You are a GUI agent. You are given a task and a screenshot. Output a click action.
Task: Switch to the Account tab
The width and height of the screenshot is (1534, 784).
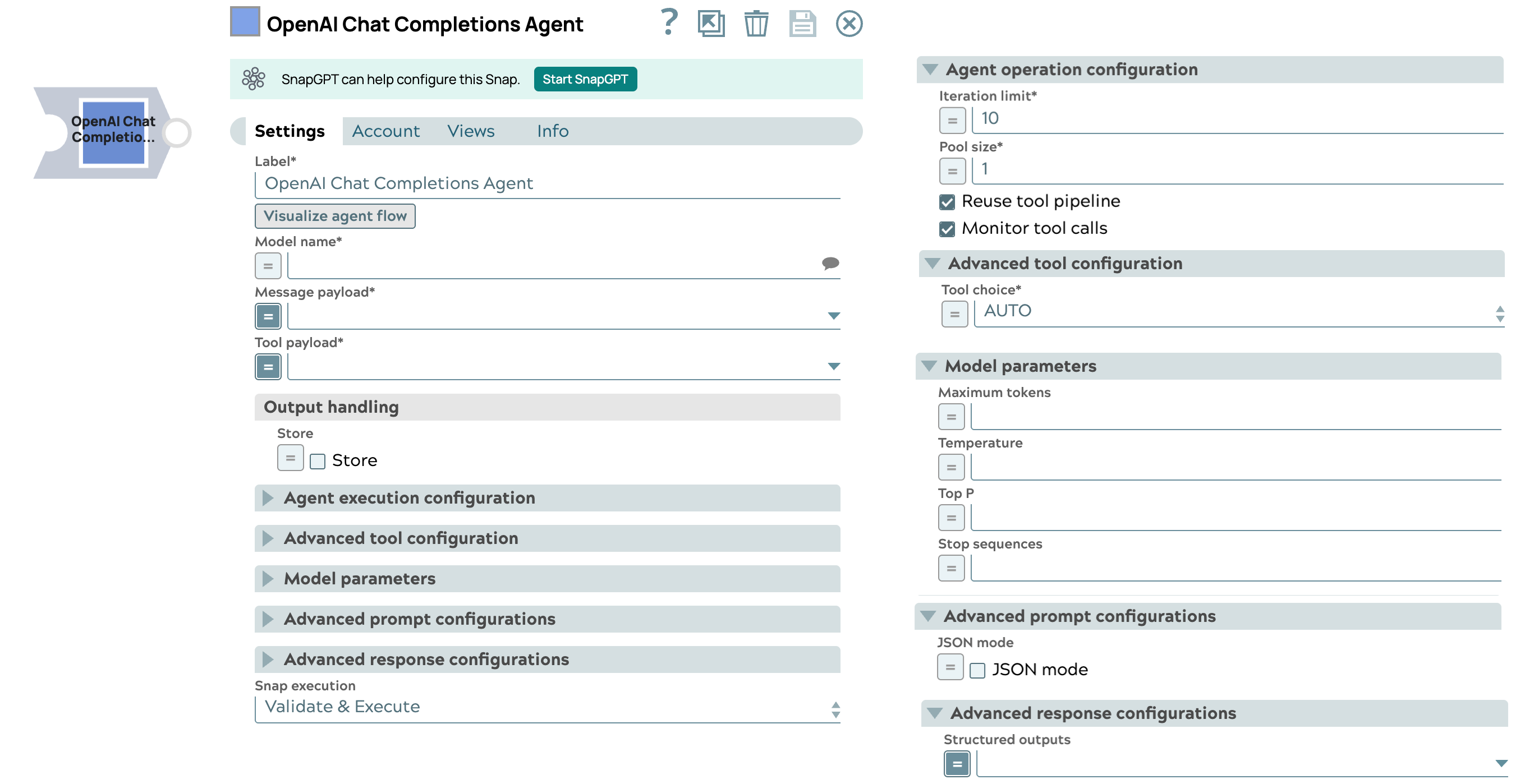(386, 131)
